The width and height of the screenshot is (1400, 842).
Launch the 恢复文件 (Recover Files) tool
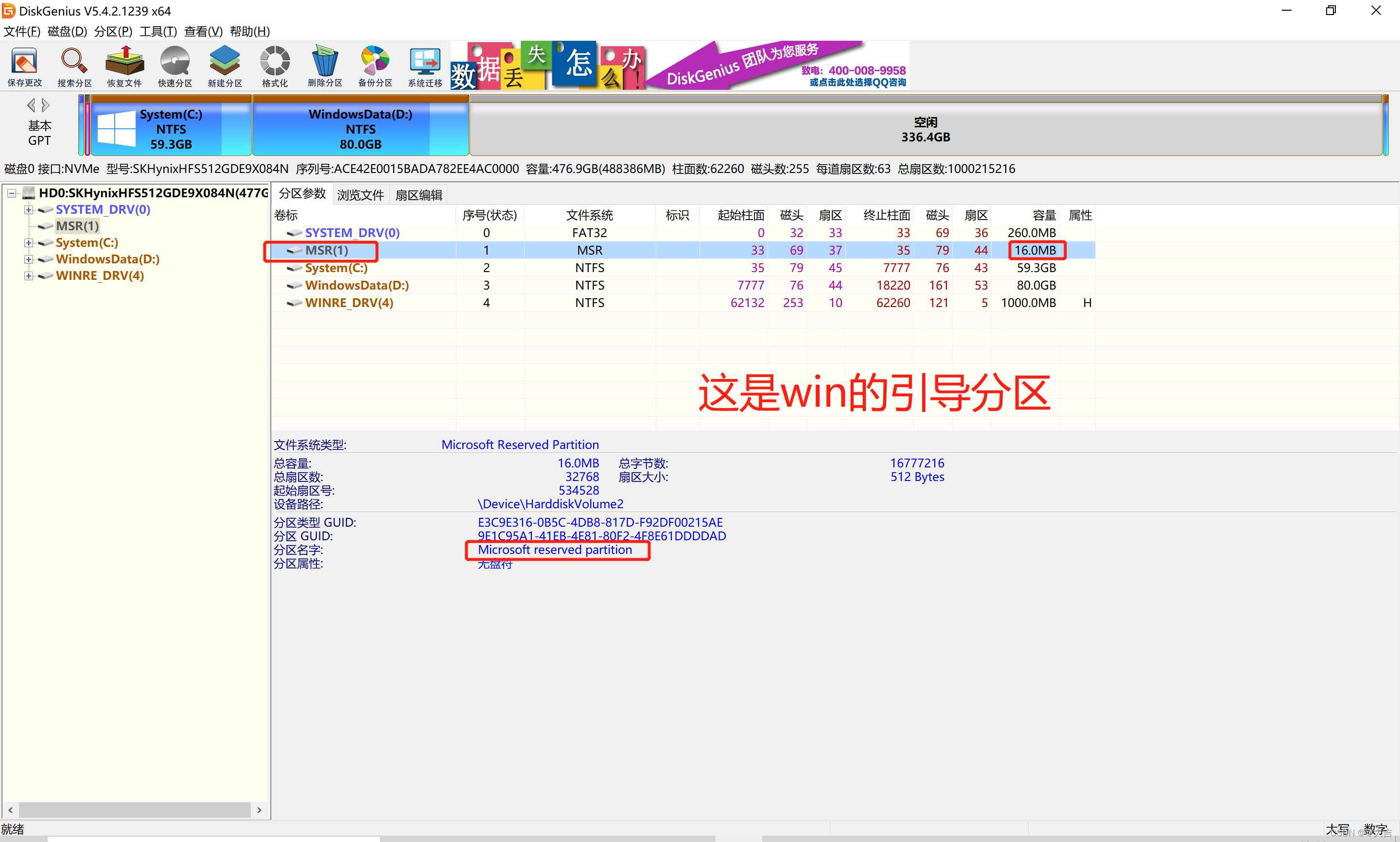tap(124, 67)
